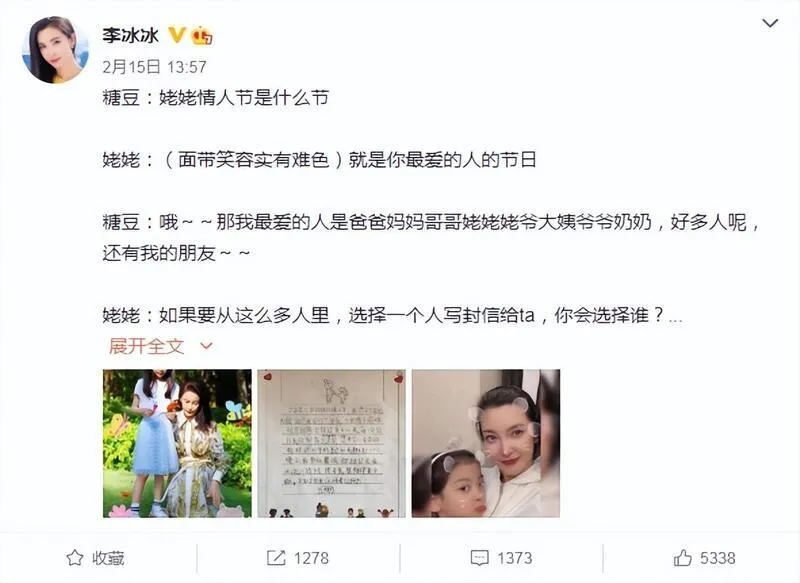Open 李冰冰's profile avatar

coord(55,49)
